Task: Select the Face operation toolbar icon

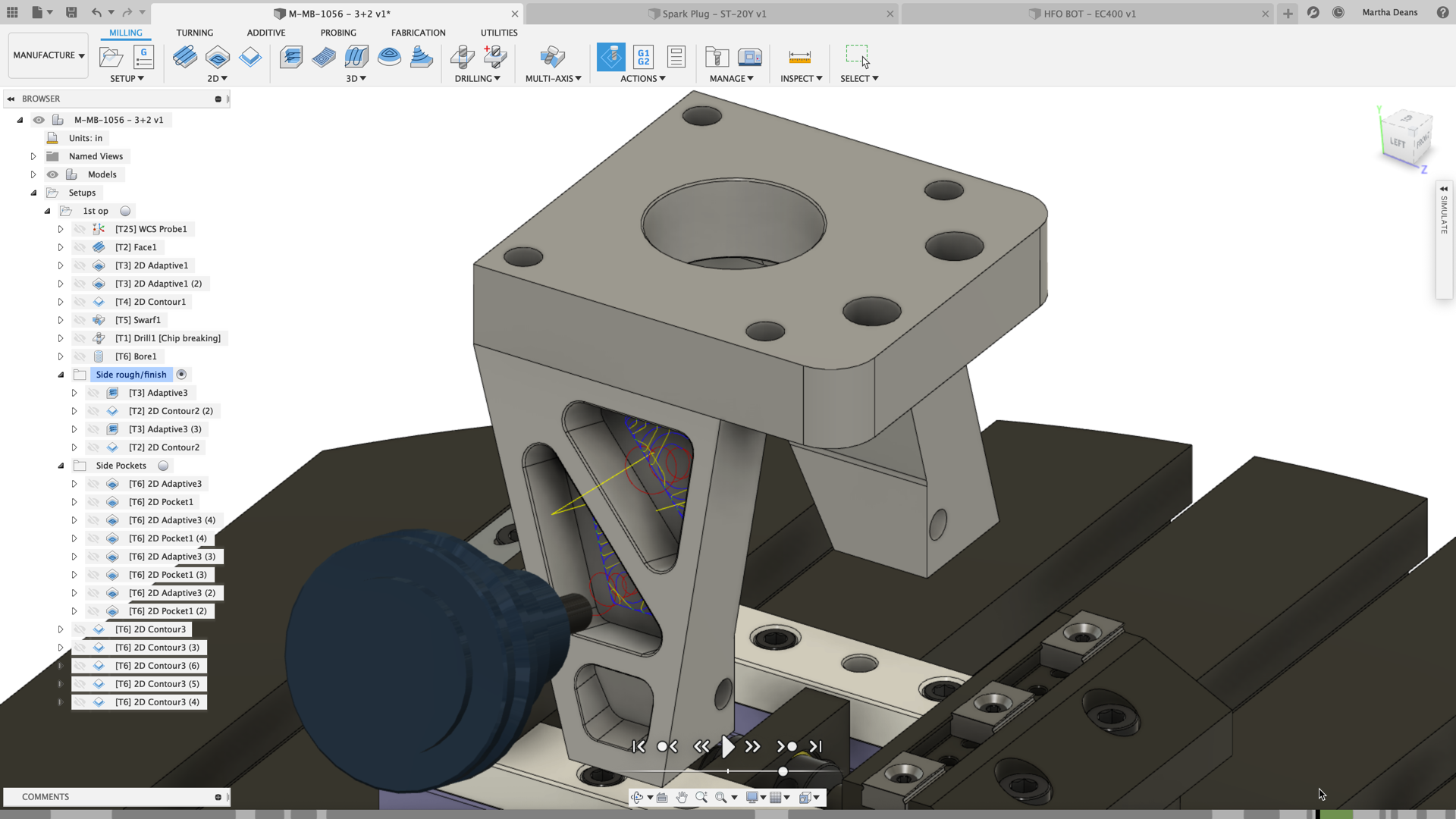Action: click(x=184, y=57)
